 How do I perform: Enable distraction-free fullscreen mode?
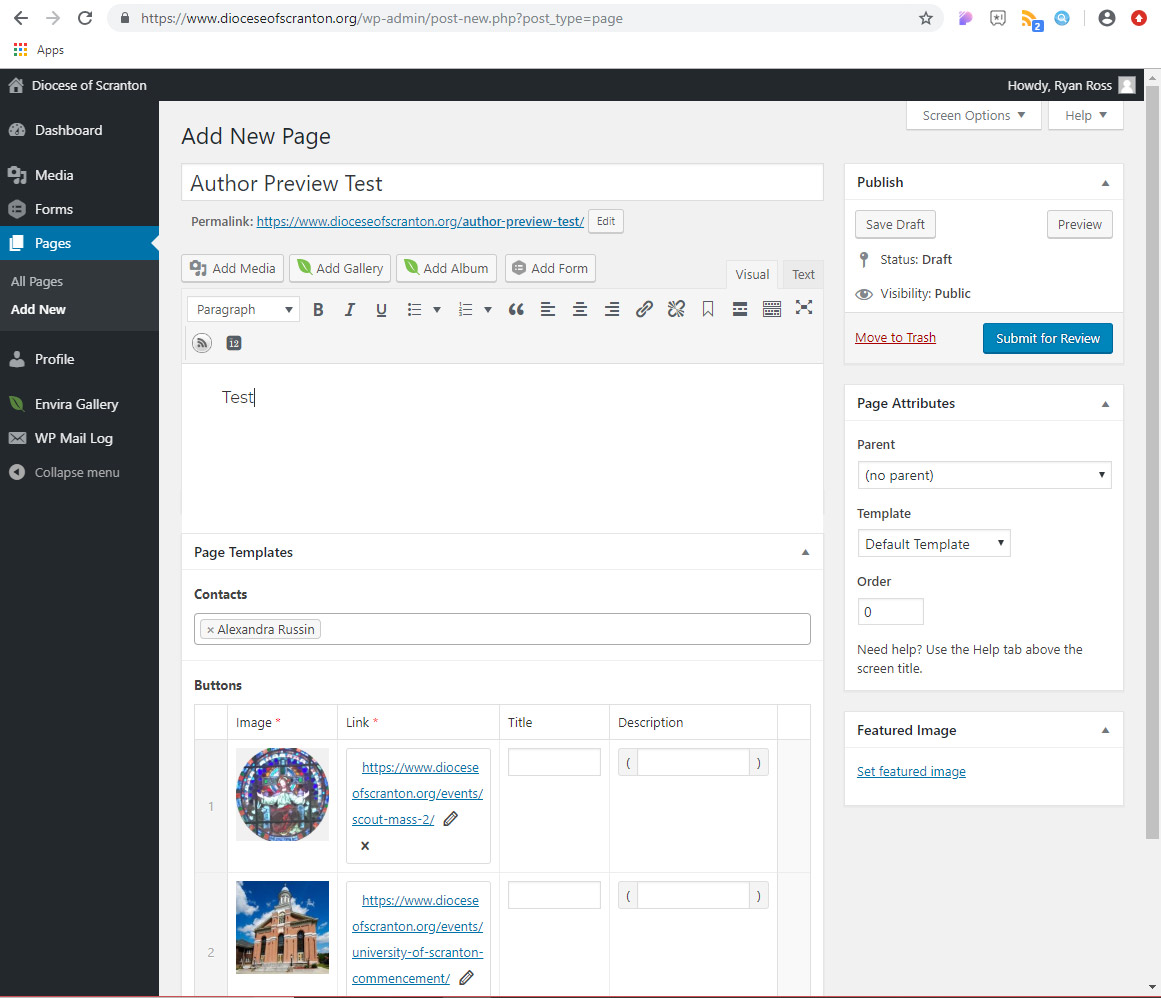tap(804, 308)
